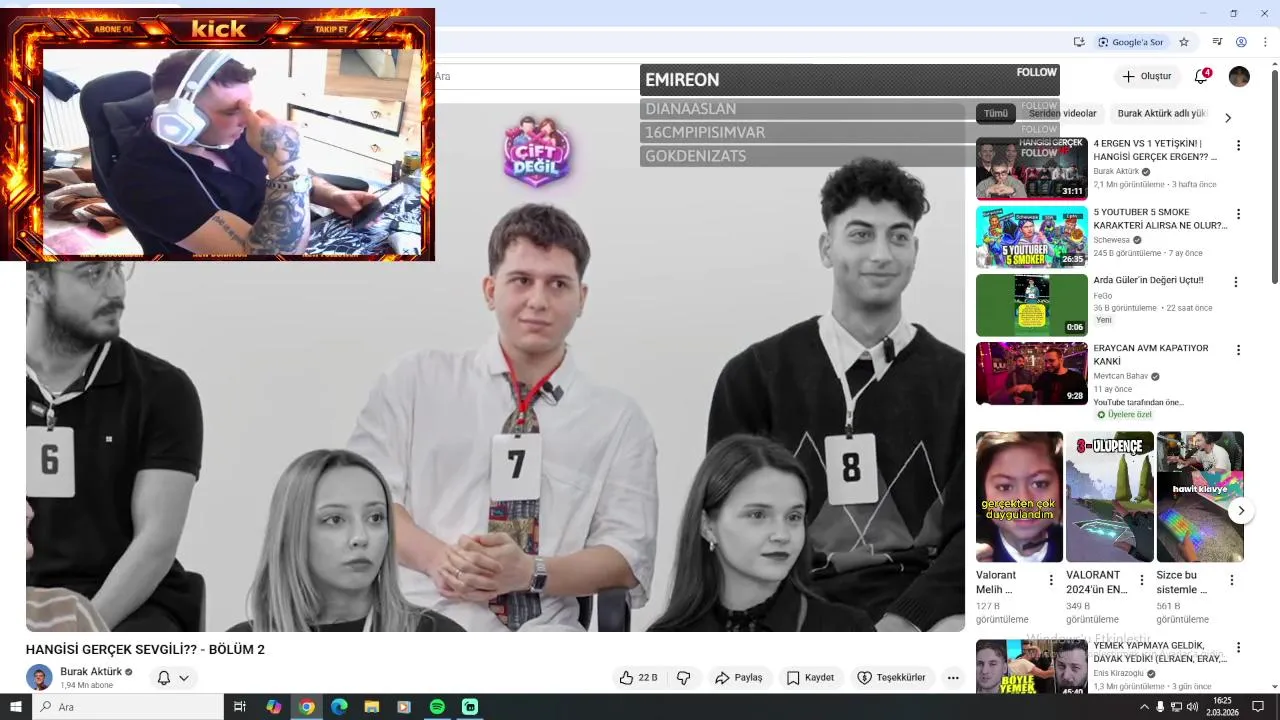This screenshot has height=720, width=1280.
Task: Open the 5 Youtuber 5 Smoke video thumbnail
Action: 1031,237
